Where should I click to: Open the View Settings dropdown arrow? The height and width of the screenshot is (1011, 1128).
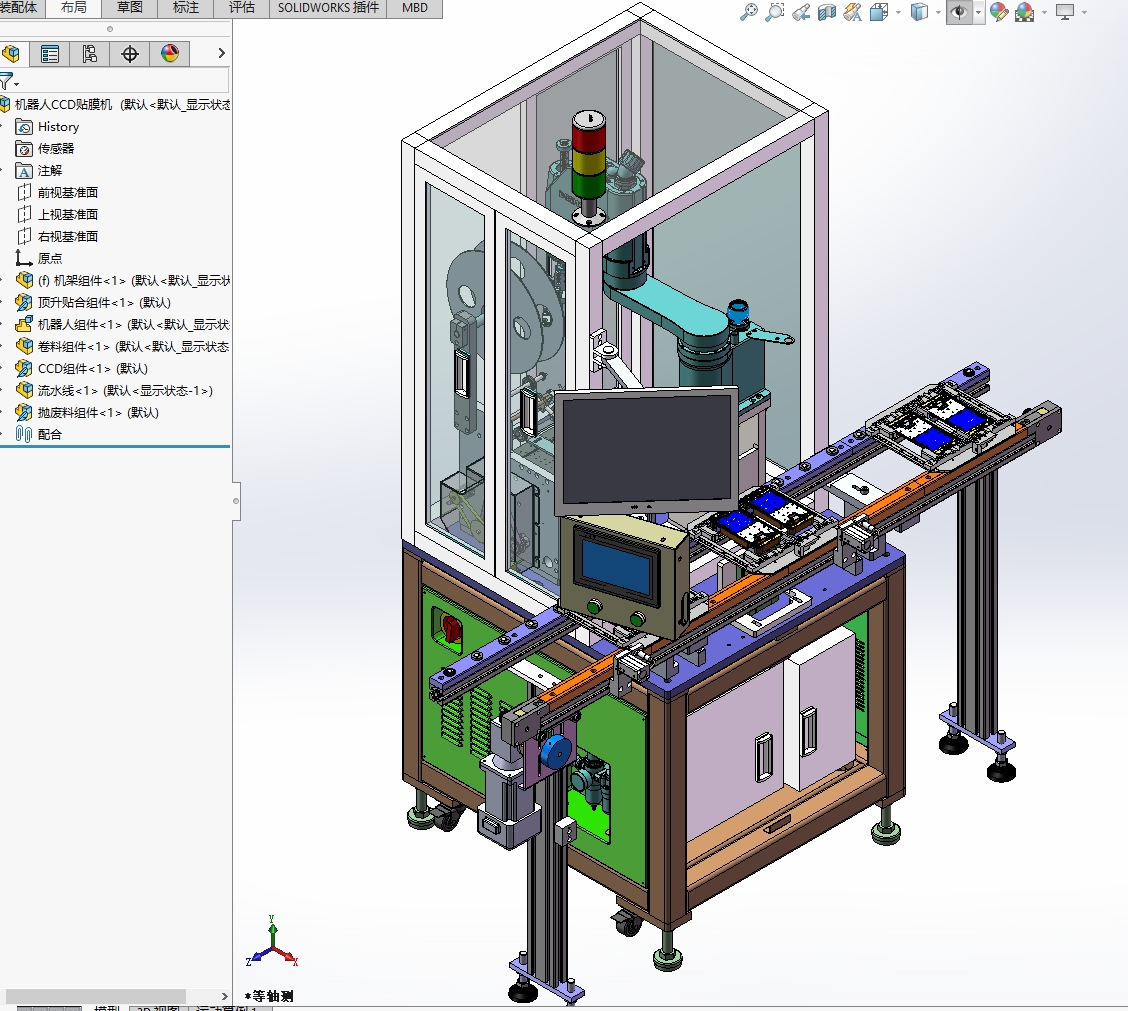click(1084, 12)
